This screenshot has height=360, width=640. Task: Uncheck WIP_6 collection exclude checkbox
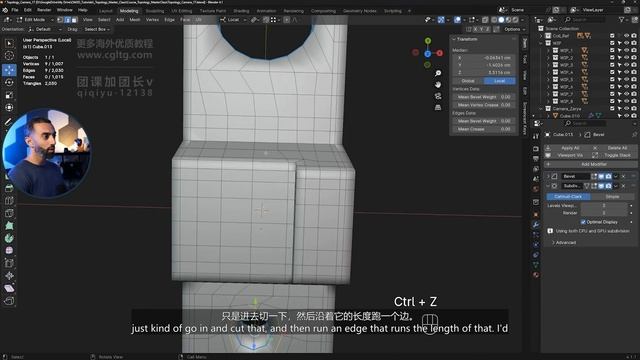pyautogui.click(x=612, y=87)
